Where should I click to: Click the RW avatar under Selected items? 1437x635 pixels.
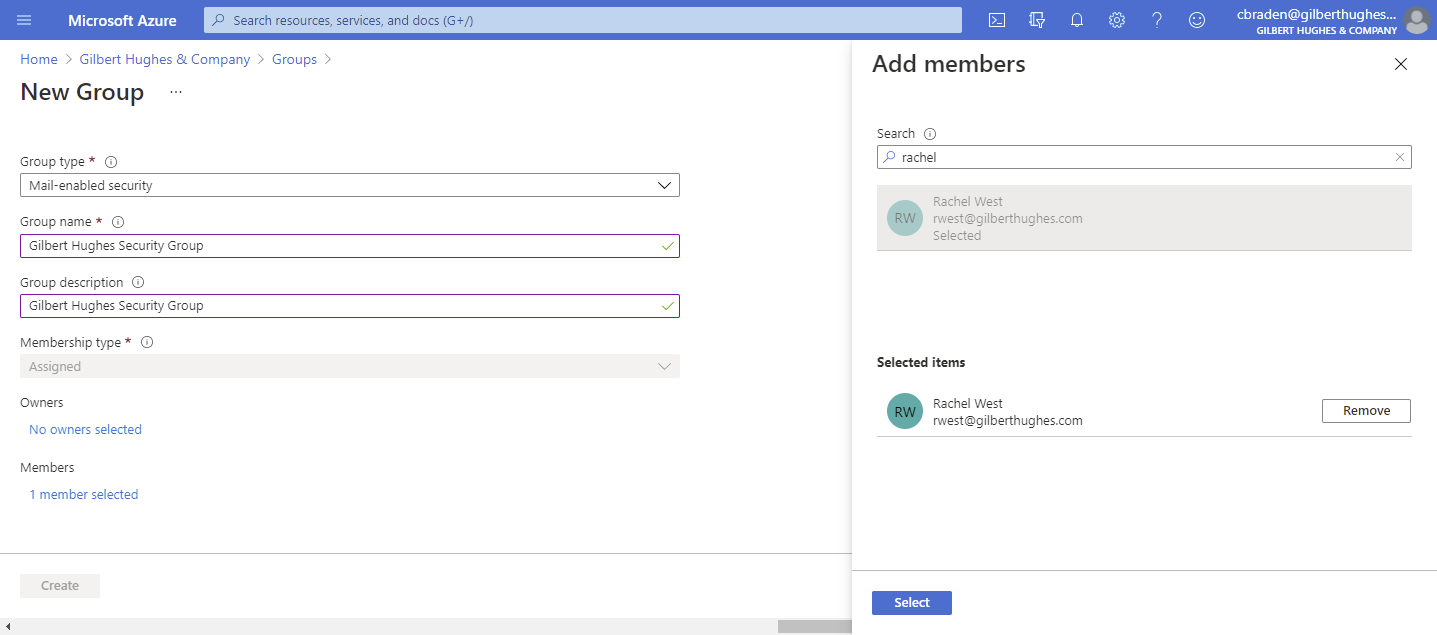[x=905, y=411]
